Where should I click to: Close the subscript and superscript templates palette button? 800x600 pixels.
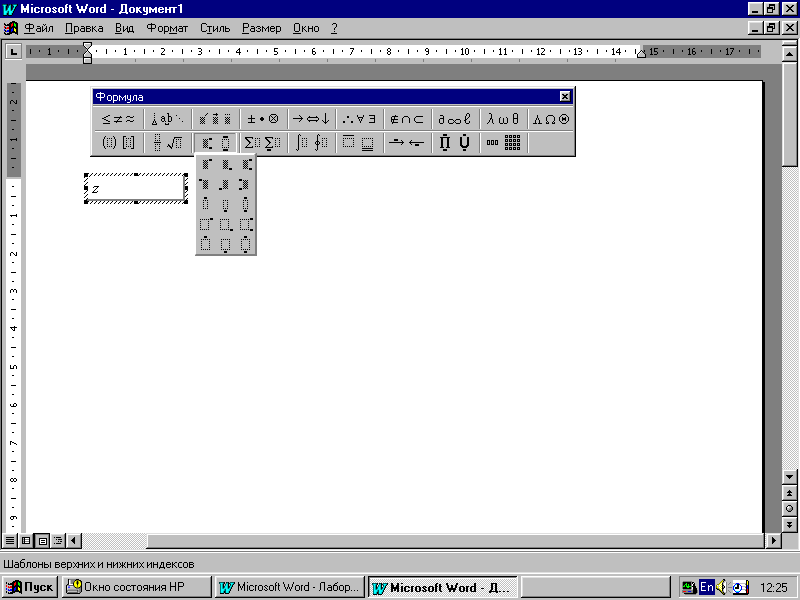pos(215,142)
